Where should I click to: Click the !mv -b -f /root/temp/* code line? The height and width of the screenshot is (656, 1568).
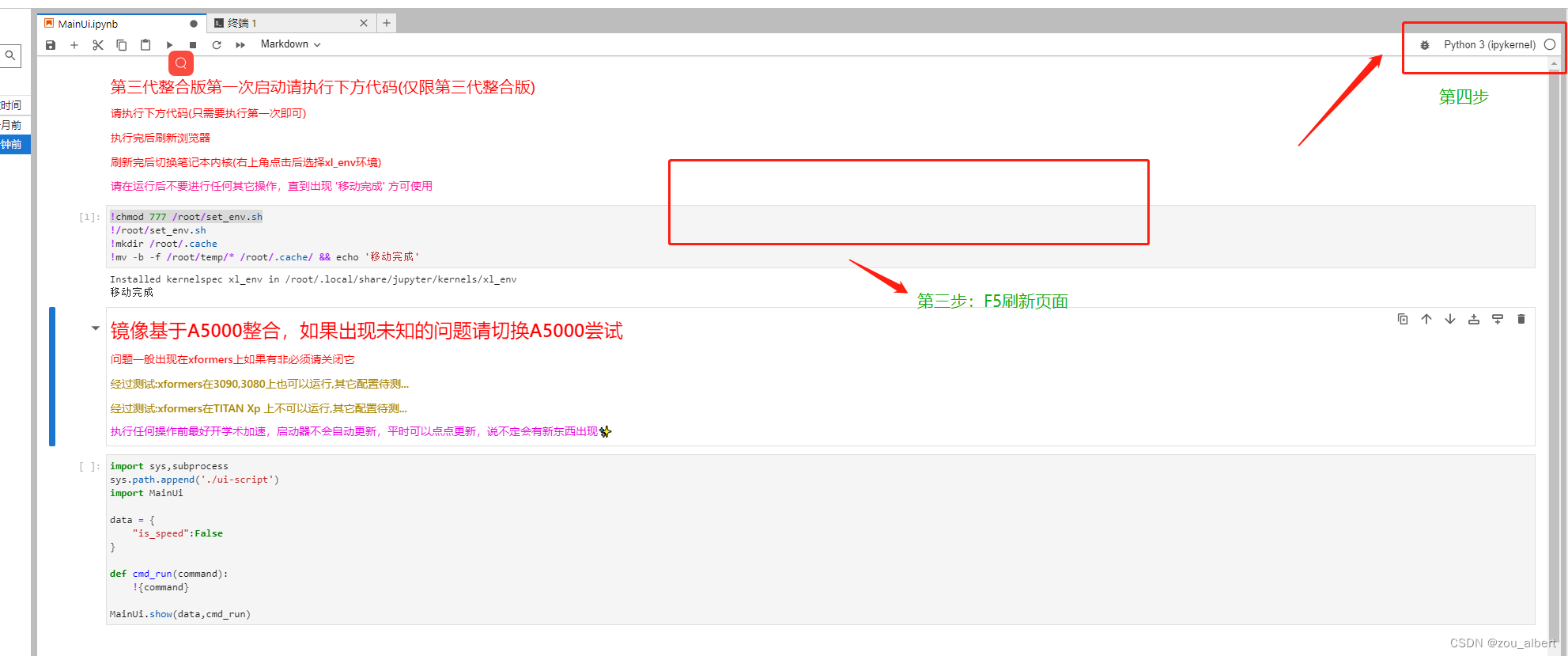pyautogui.click(x=265, y=257)
